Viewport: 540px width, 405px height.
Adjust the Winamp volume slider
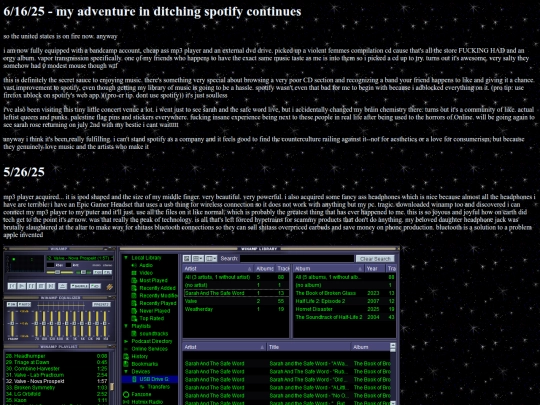tap(60, 272)
